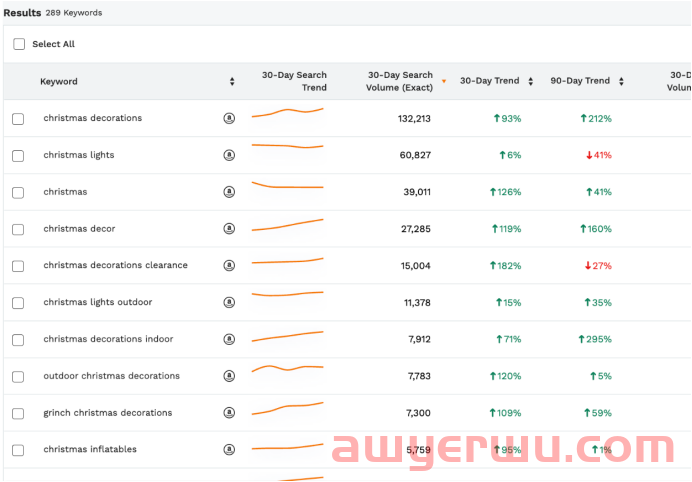Viewport: 692px width, 482px height.
Task: View trend sparkline for christmas lights
Action: (x=287, y=146)
